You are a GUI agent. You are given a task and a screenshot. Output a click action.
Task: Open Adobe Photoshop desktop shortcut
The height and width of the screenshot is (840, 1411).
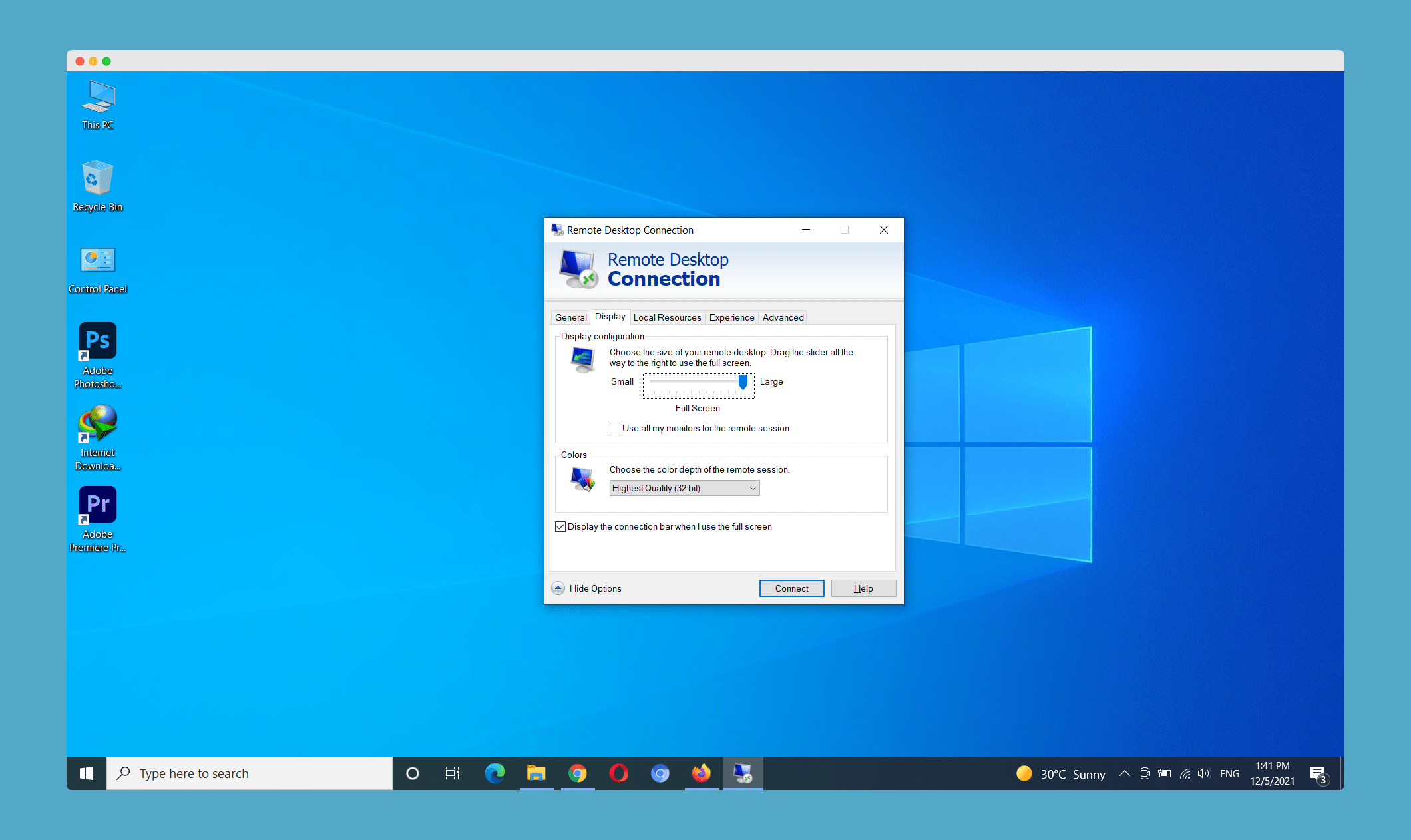[x=98, y=341]
